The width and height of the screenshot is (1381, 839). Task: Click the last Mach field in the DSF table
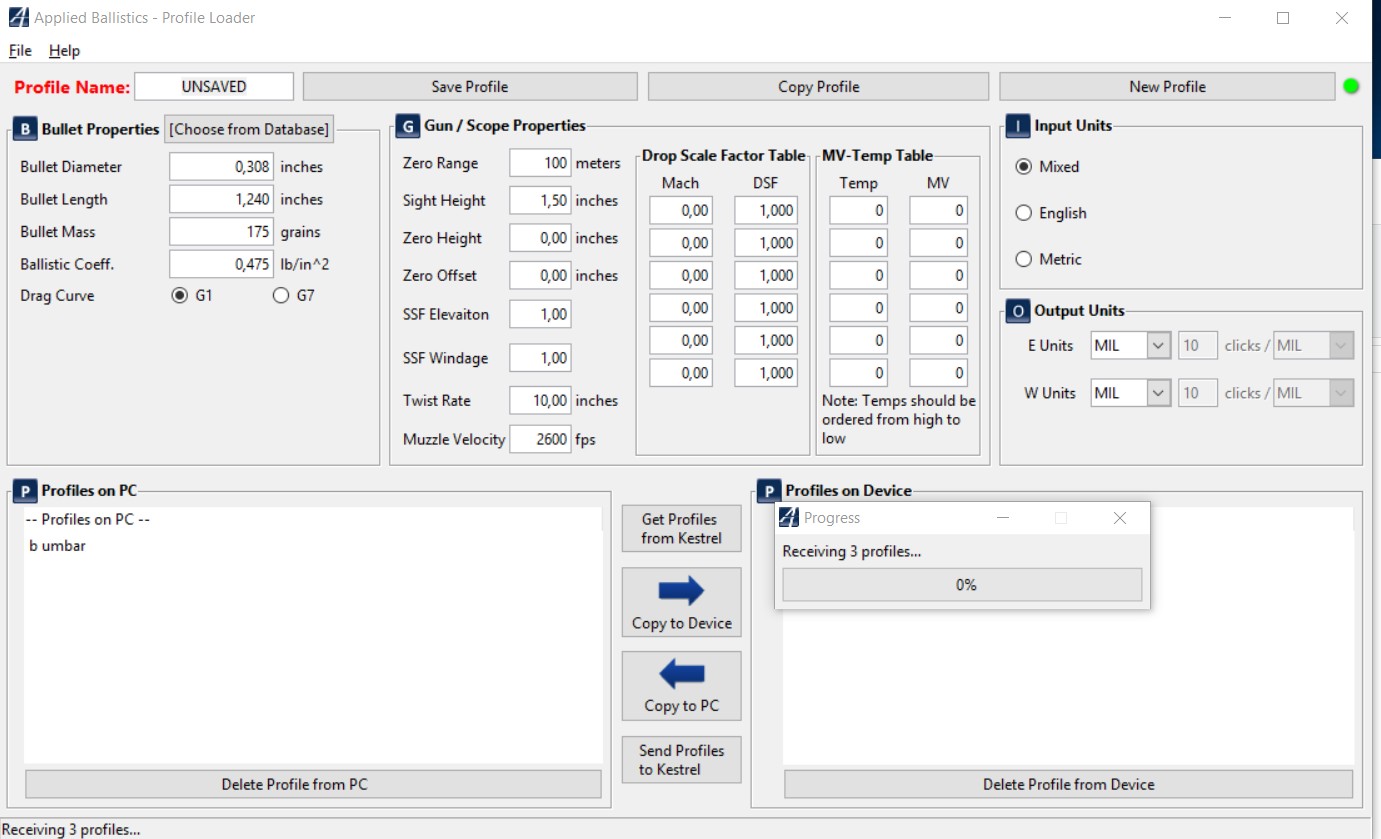[681, 373]
